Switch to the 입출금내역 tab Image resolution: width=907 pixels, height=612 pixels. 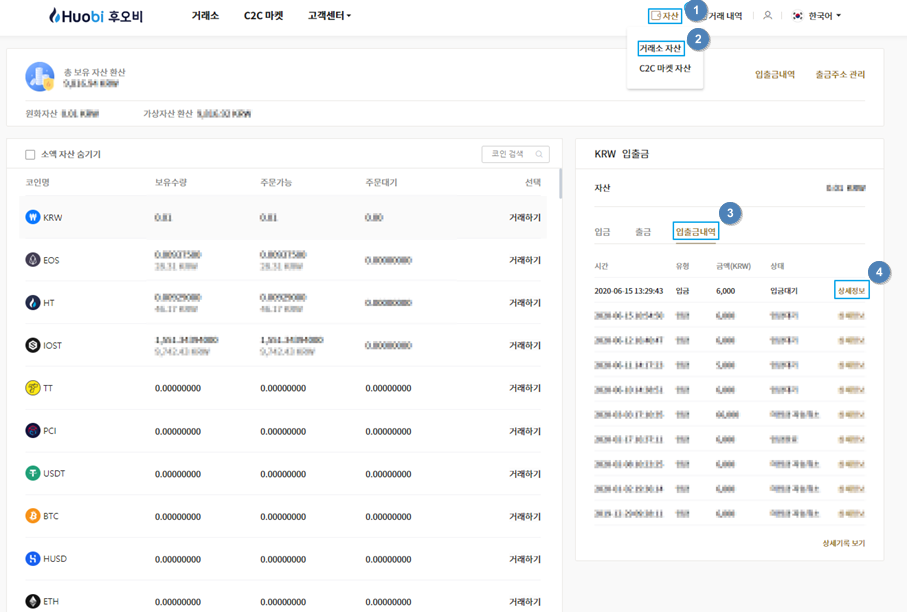click(696, 232)
